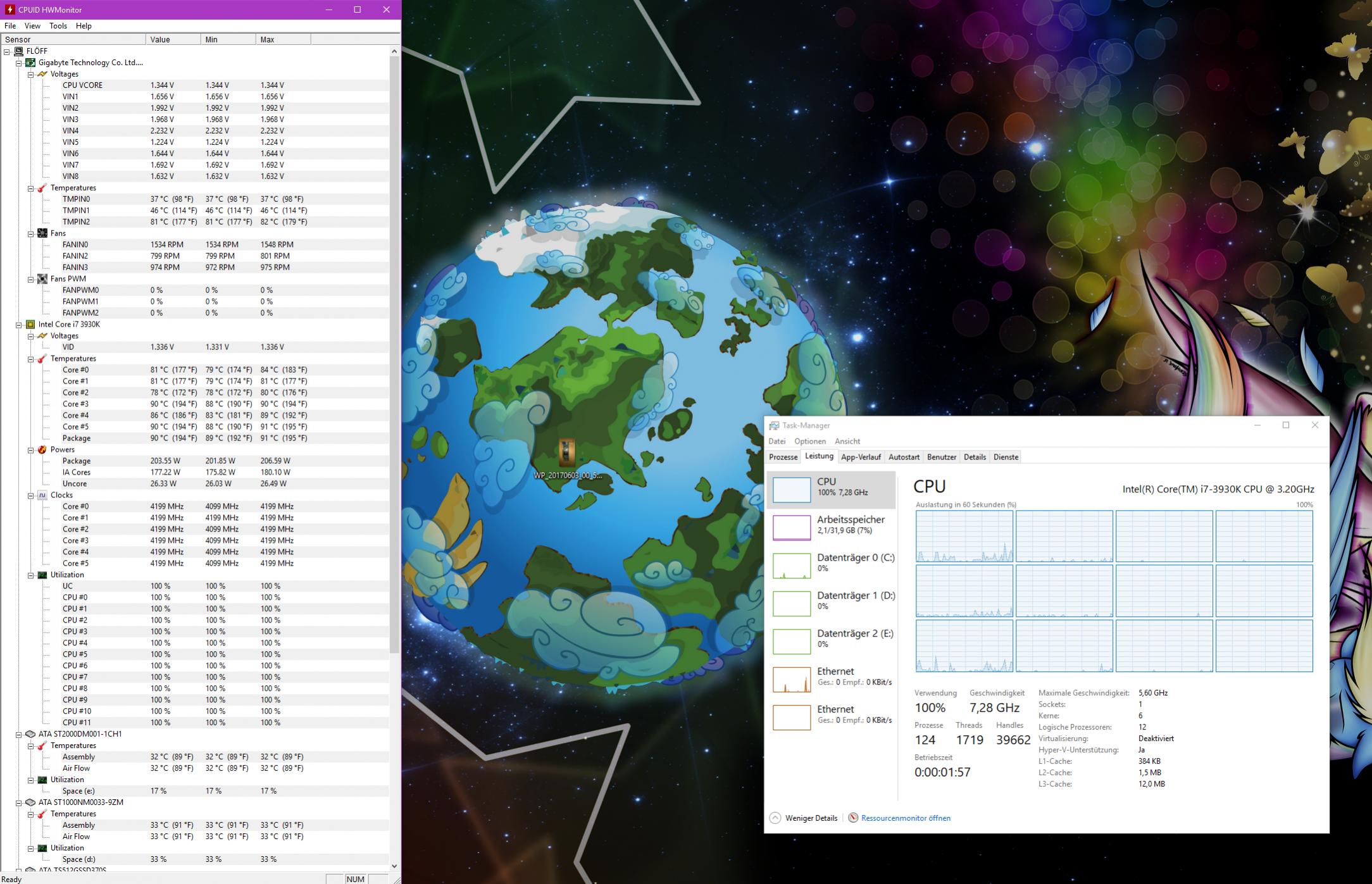Viewport: 1372px width, 884px height.
Task: Select the Space (e:) utilization row
Action: 194,792
